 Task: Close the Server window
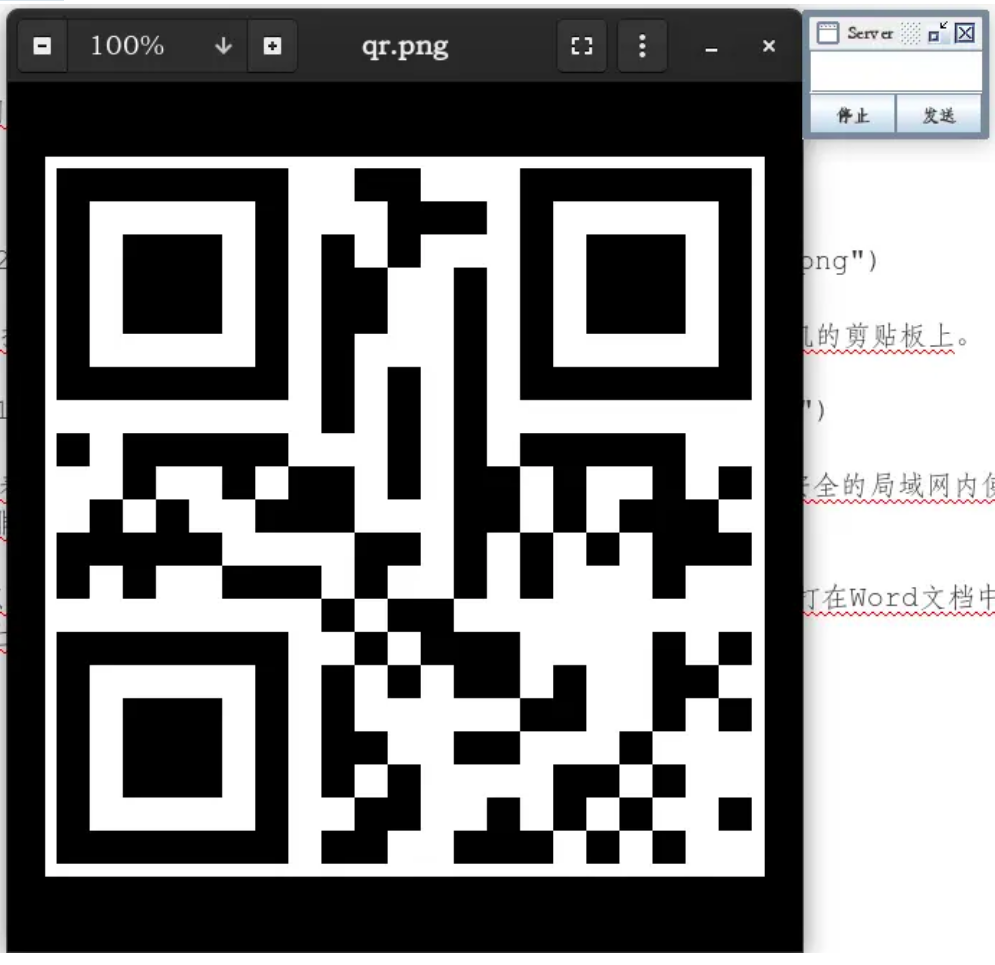pos(965,32)
